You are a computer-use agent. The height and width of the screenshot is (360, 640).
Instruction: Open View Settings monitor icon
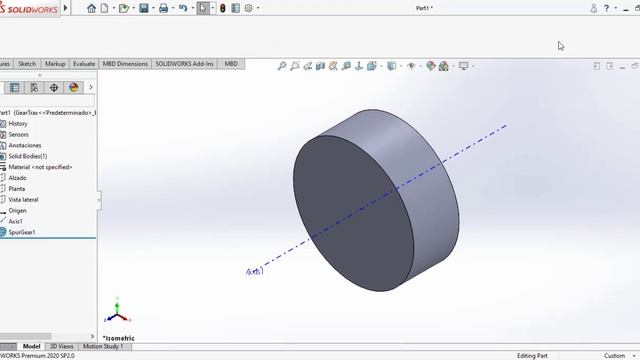point(463,66)
